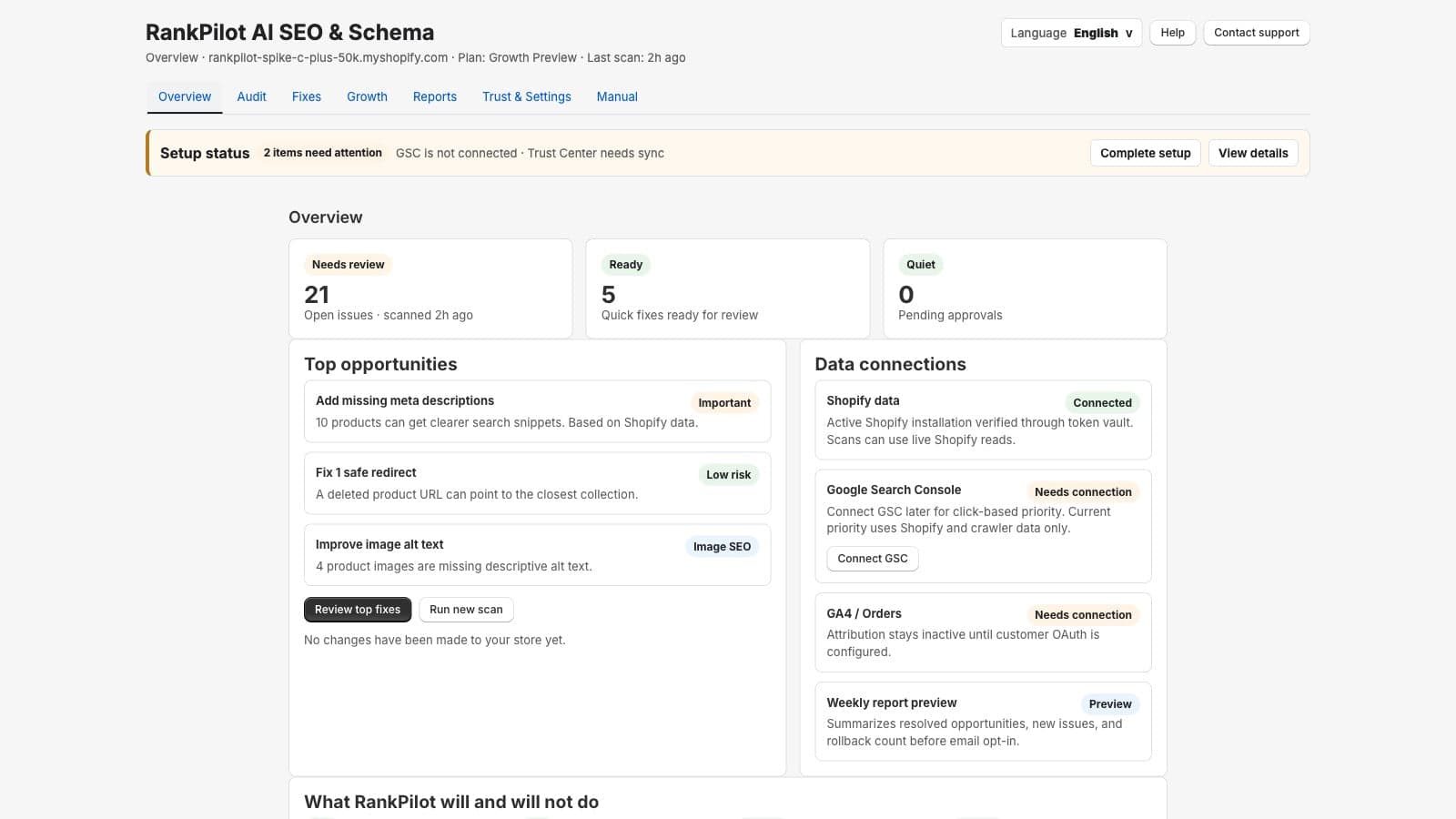Click 'What RankPilot will and will not do' heading
This screenshot has width=1456, height=819.
[x=451, y=802]
